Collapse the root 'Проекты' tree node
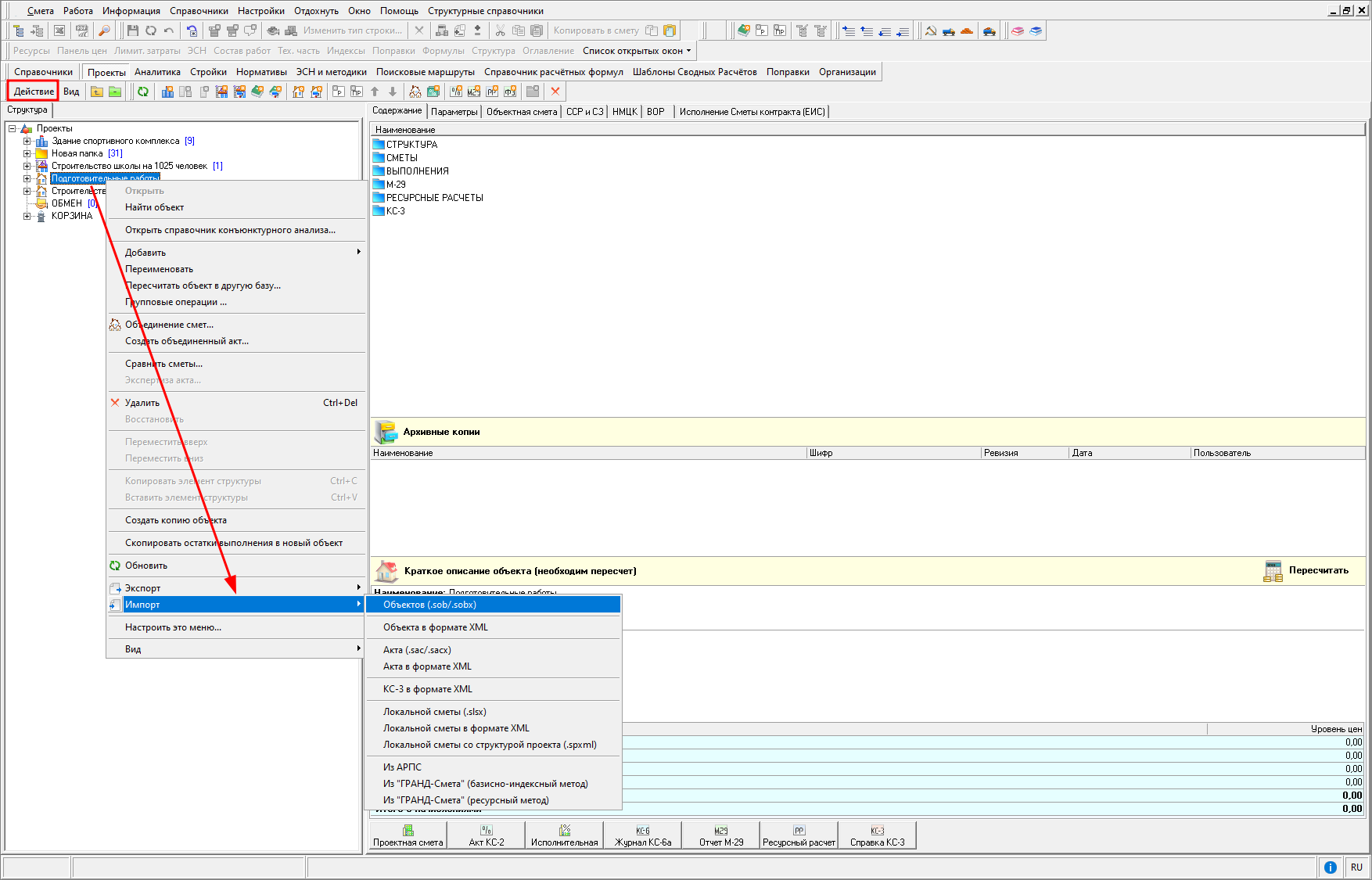The width and height of the screenshot is (1372, 880). pos(13,128)
